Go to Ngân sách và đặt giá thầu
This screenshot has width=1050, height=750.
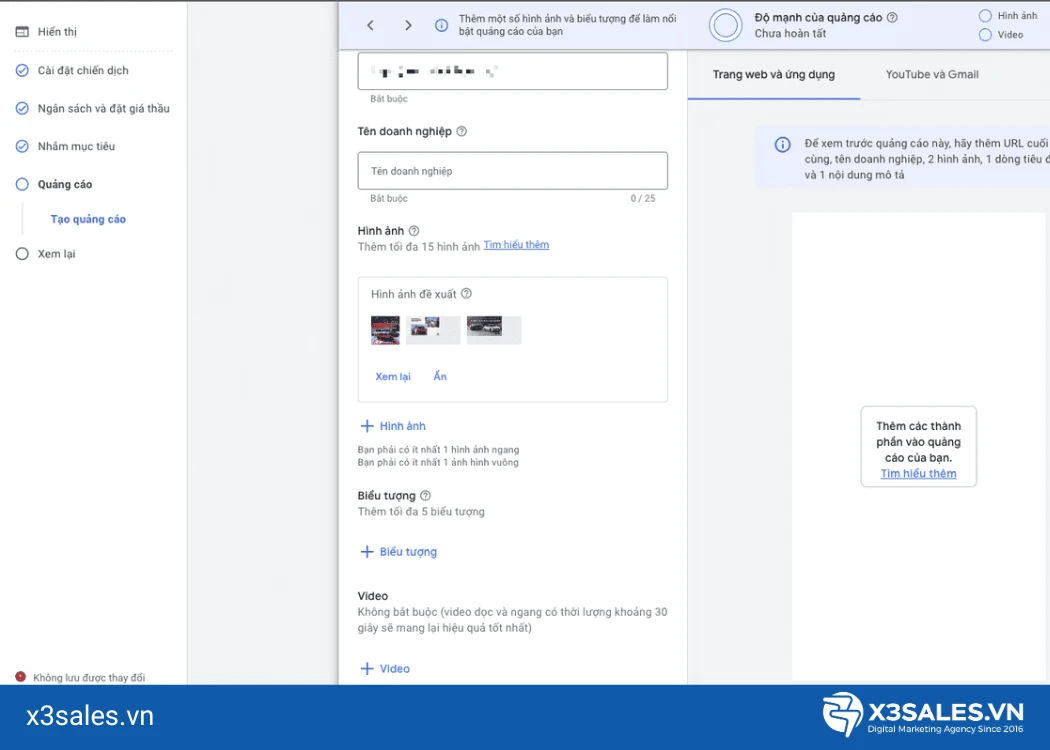tap(104, 108)
